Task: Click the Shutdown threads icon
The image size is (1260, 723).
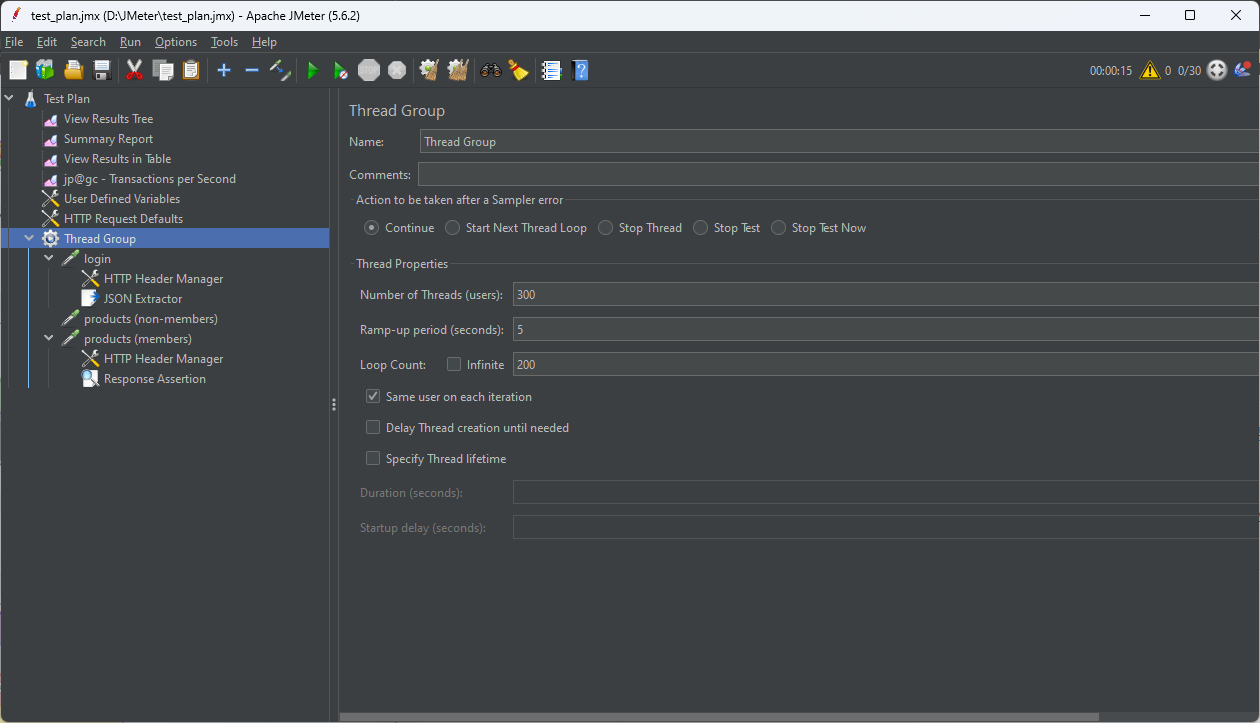Action: (397, 70)
